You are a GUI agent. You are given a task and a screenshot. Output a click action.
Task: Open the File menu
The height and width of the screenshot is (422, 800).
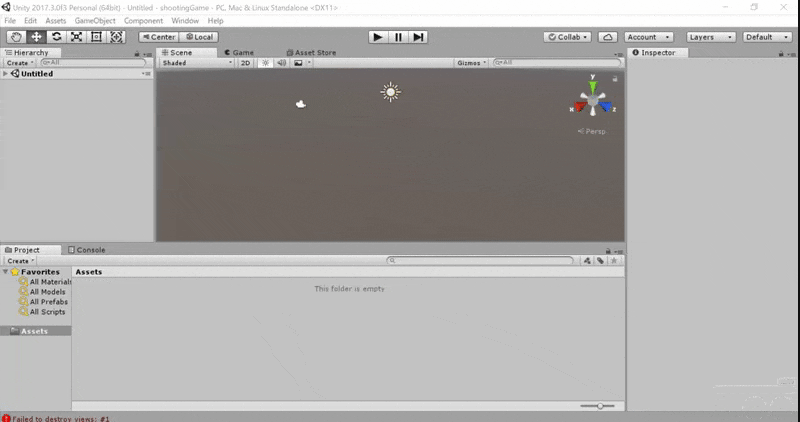click(x=10, y=21)
